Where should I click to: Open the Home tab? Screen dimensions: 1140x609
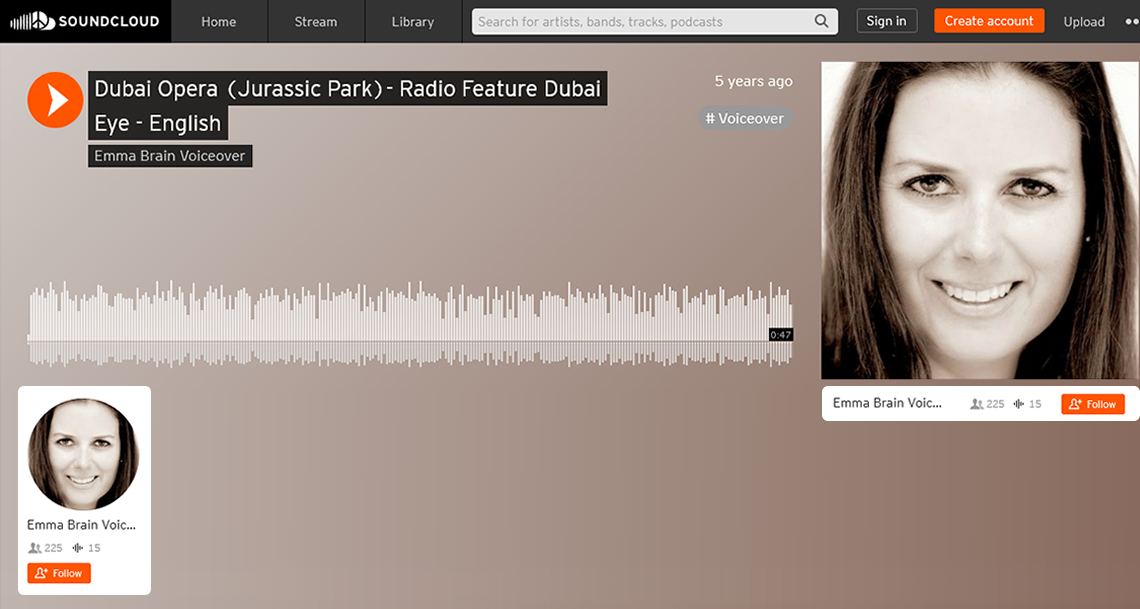219,22
